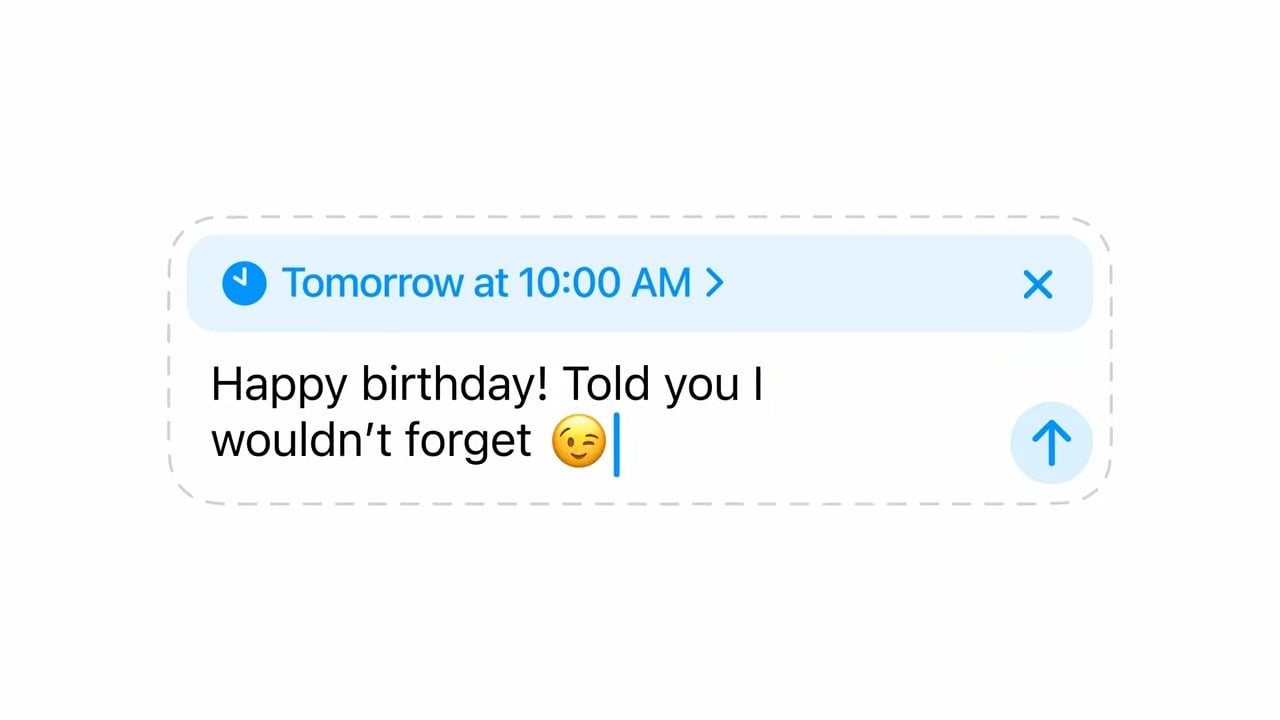Click the word "Tomorrow" in the banner
This screenshot has height=720, width=1280.
(x=372, y=283)
